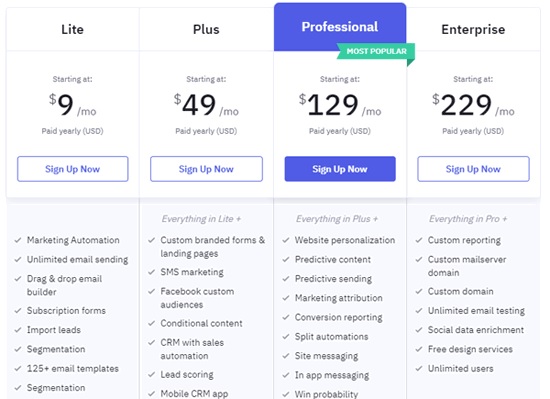
Task: Select the Professional plan header
Action: click(340, 27)
